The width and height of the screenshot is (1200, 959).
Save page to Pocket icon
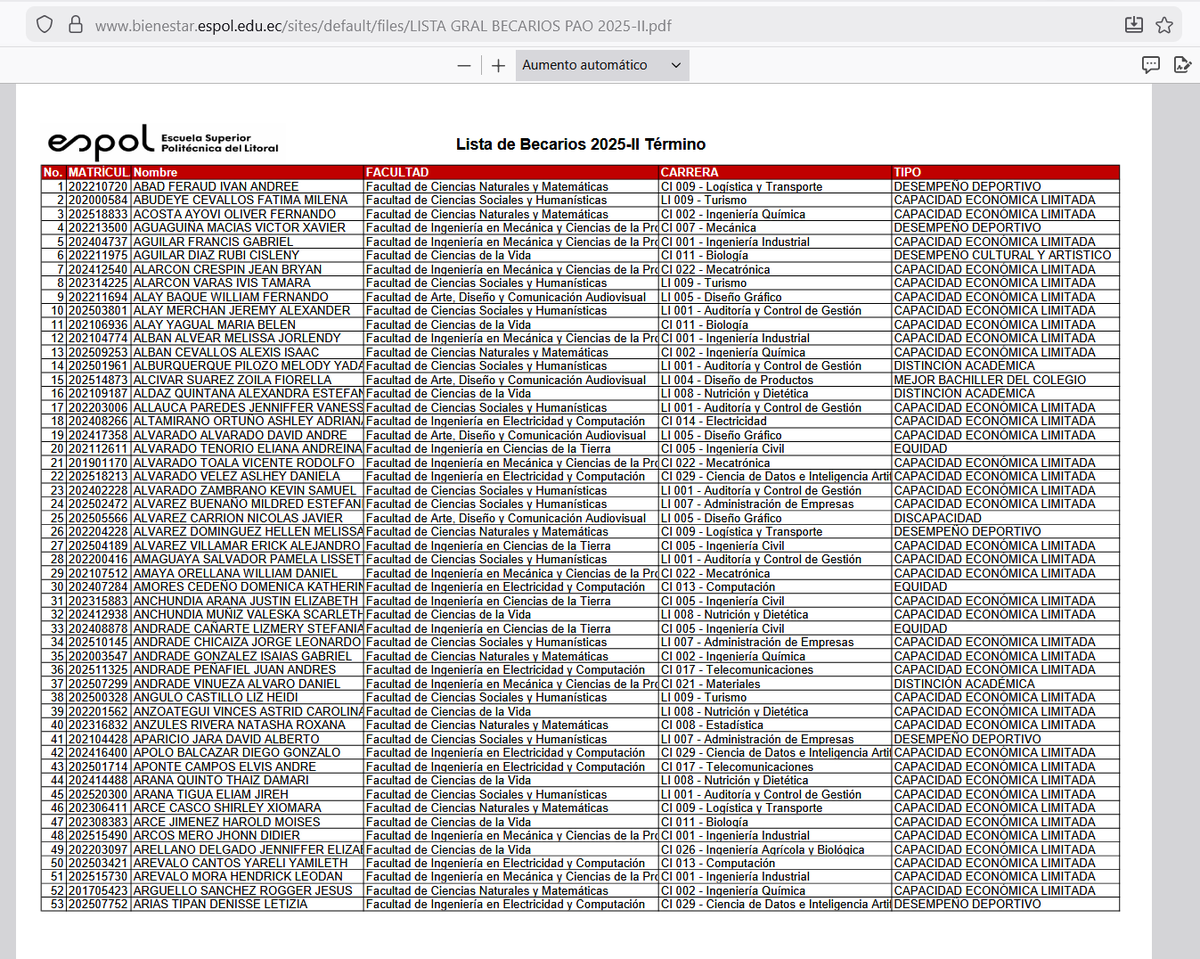[1133, 25]
